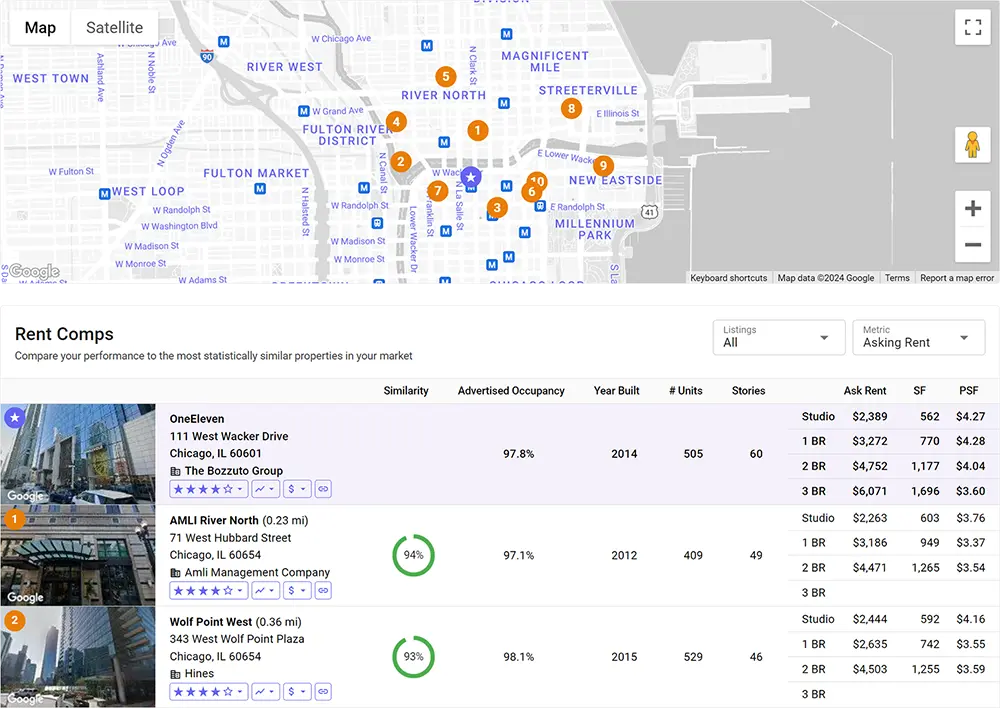Click orange map marker 5 near River North
Image resolution: width=1000 pixels, height=708 pixels.
[x=445, y=76]
